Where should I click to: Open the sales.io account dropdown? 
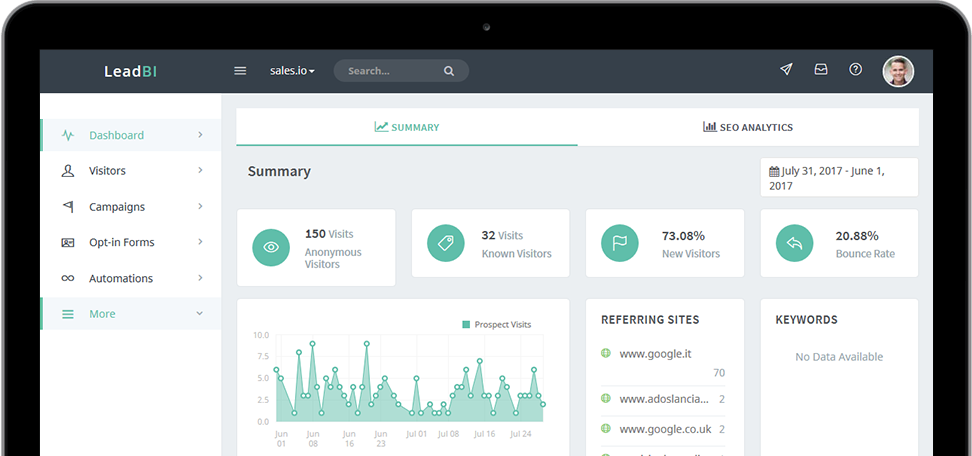point(292,71)
